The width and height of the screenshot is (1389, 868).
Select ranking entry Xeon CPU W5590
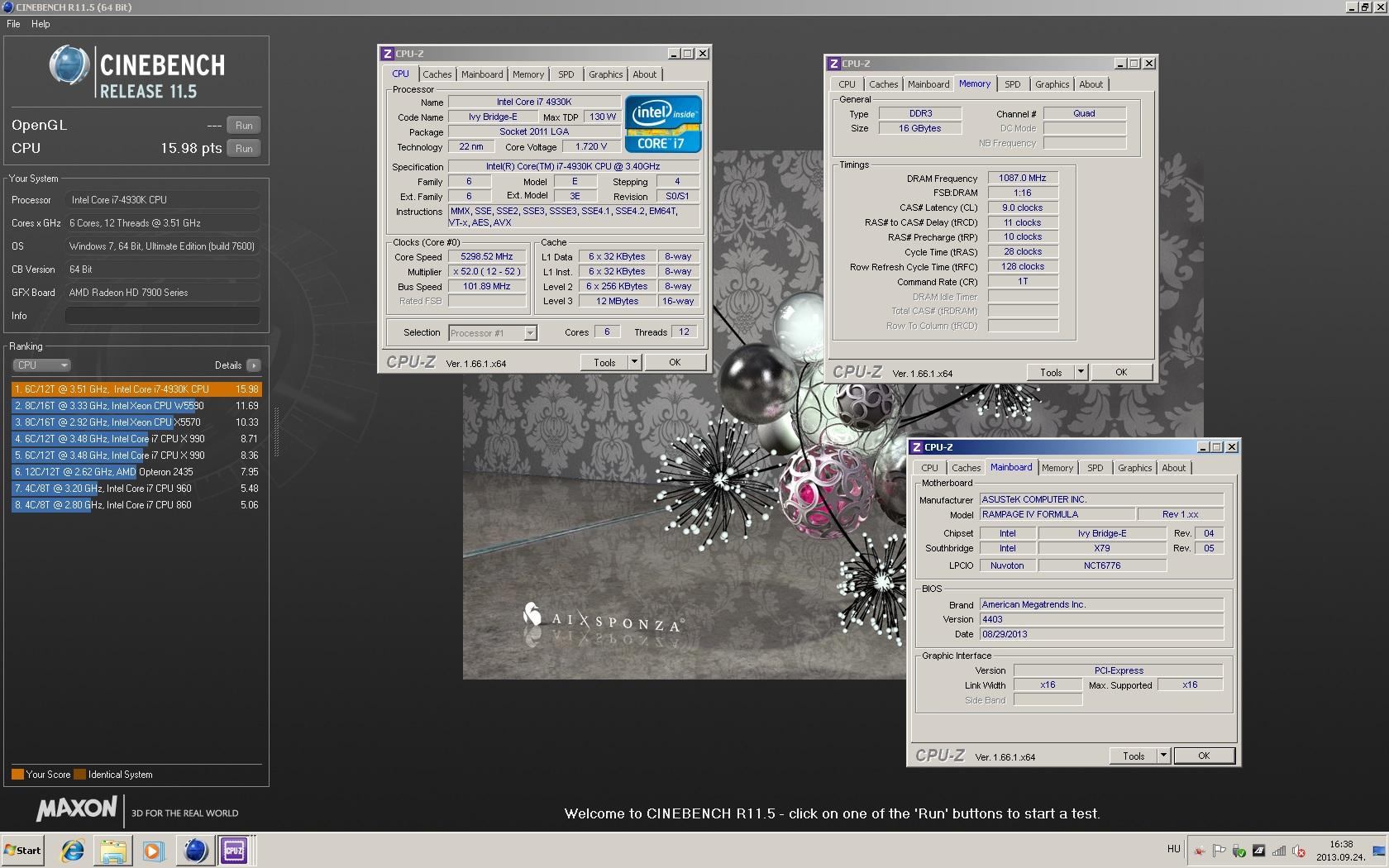coord(136,405)
